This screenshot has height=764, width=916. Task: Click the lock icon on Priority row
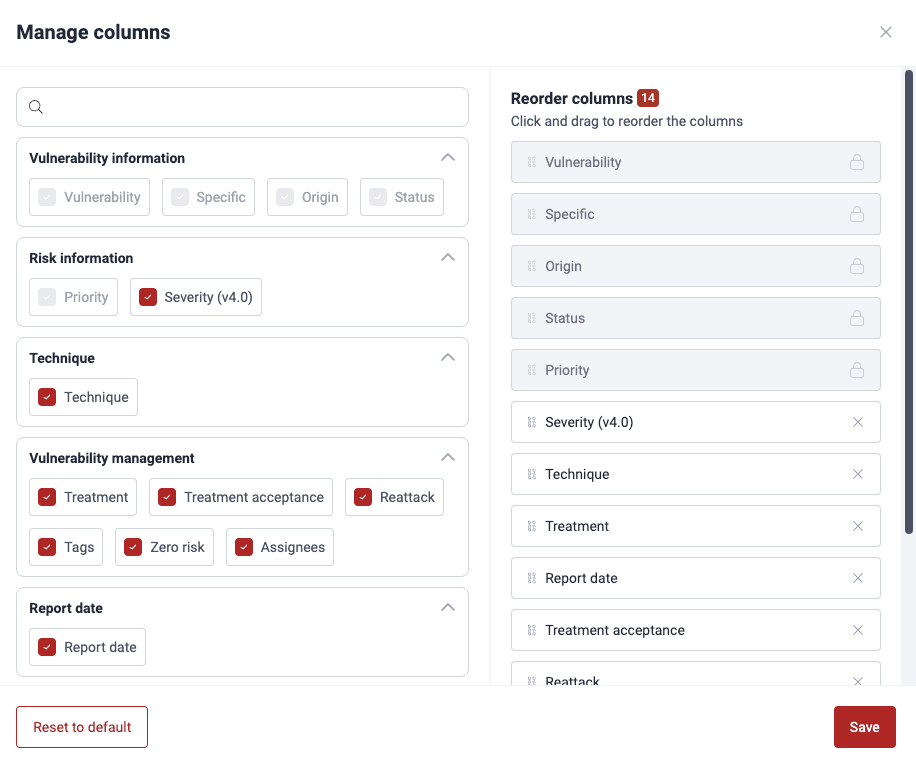pyautogui.click(x=857, y=369)
